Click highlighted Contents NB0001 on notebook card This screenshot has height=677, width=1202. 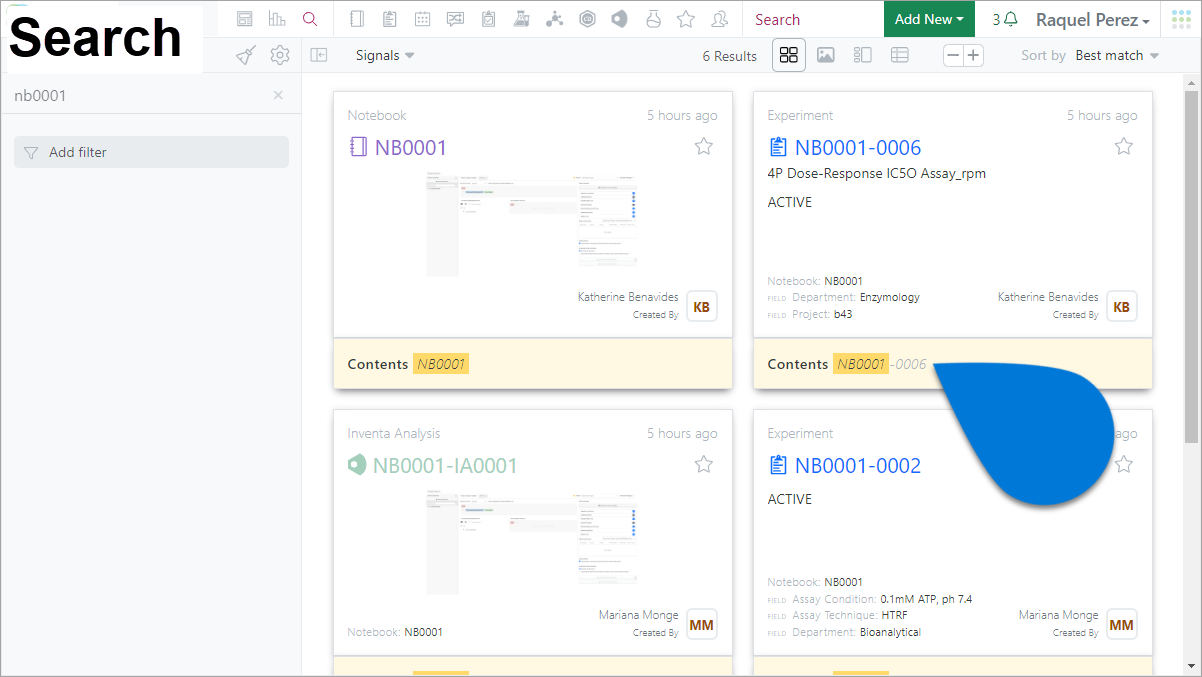click(x=441, y=364)
